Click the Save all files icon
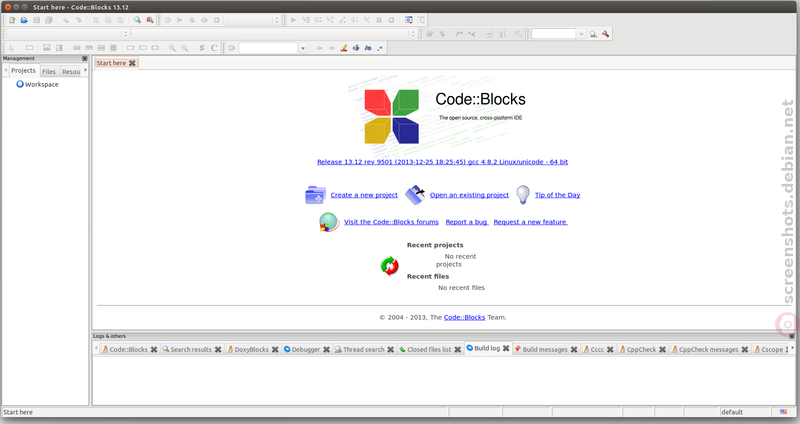 (x=48, y=20)
